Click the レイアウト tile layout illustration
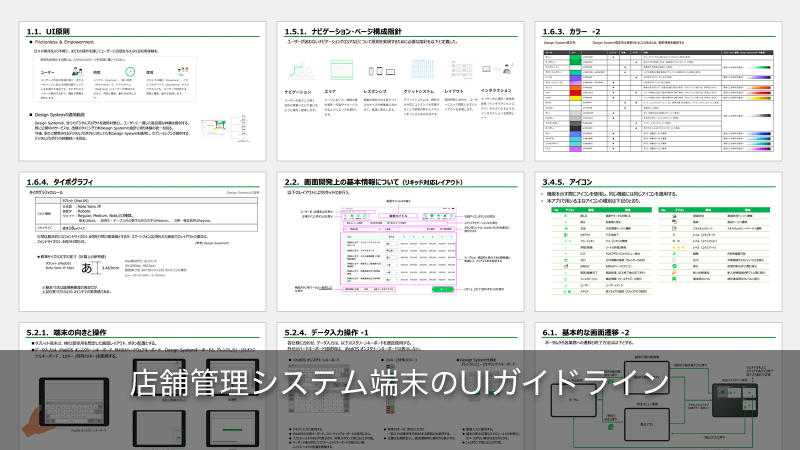This screenshot has height=450, width=800. [461, 70]
